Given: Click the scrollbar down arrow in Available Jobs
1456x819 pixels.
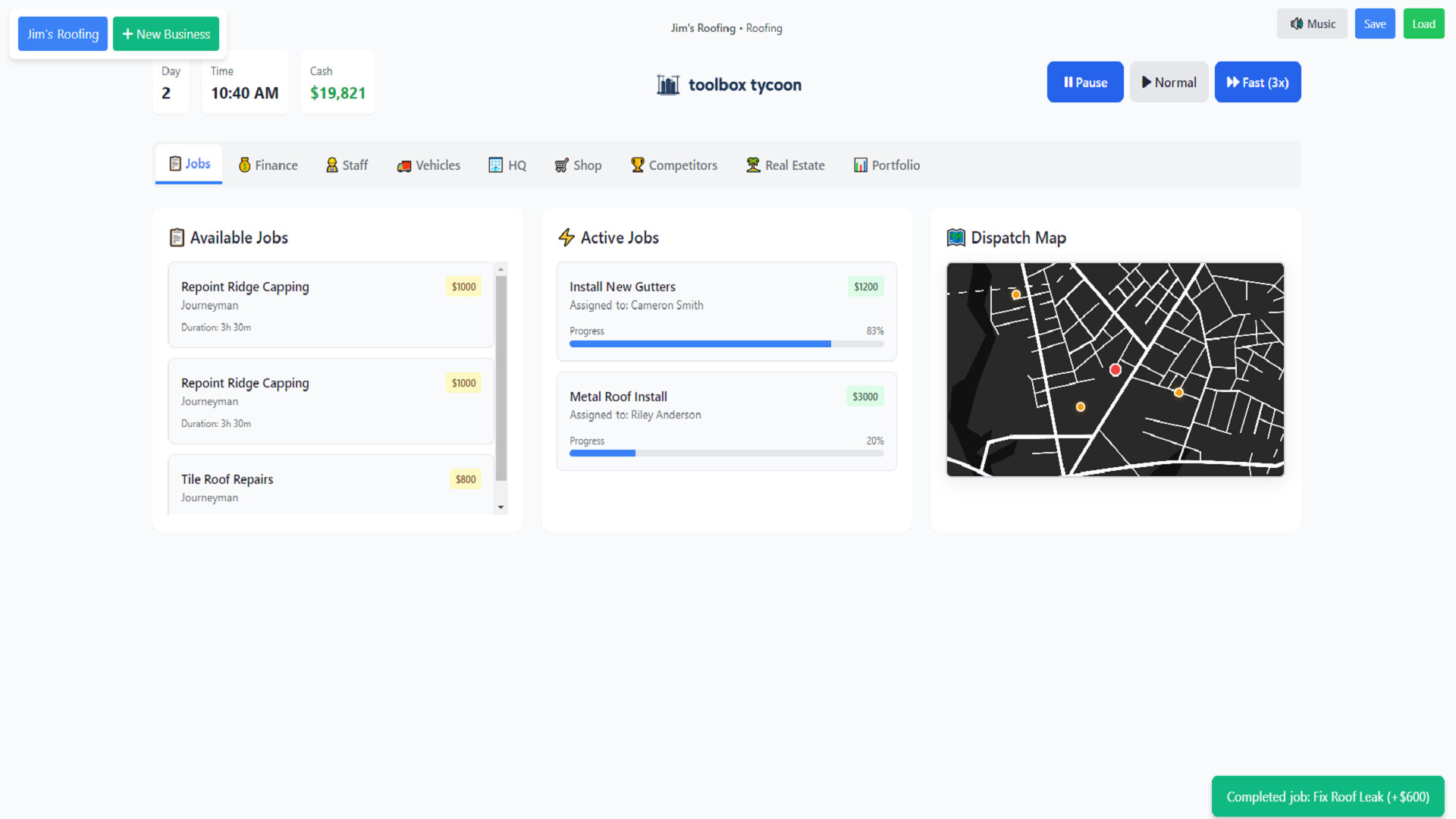Looking at the screenshot, I should 501,507.
